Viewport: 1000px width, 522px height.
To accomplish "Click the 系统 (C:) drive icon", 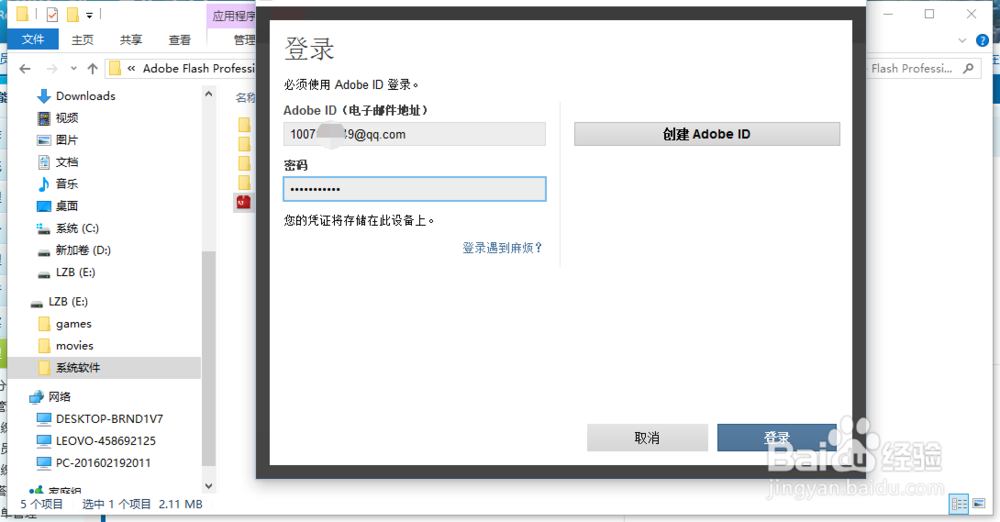I will pos(43,228).
